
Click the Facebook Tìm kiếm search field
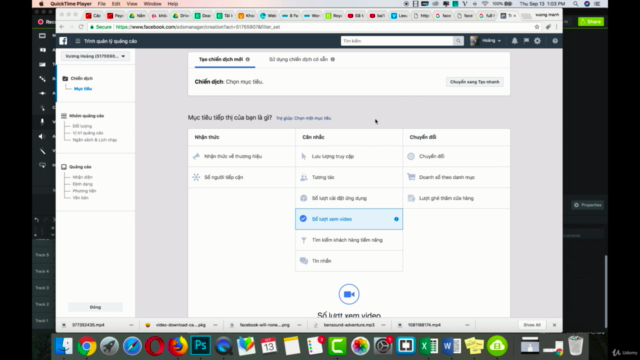[x=397, y=41]
